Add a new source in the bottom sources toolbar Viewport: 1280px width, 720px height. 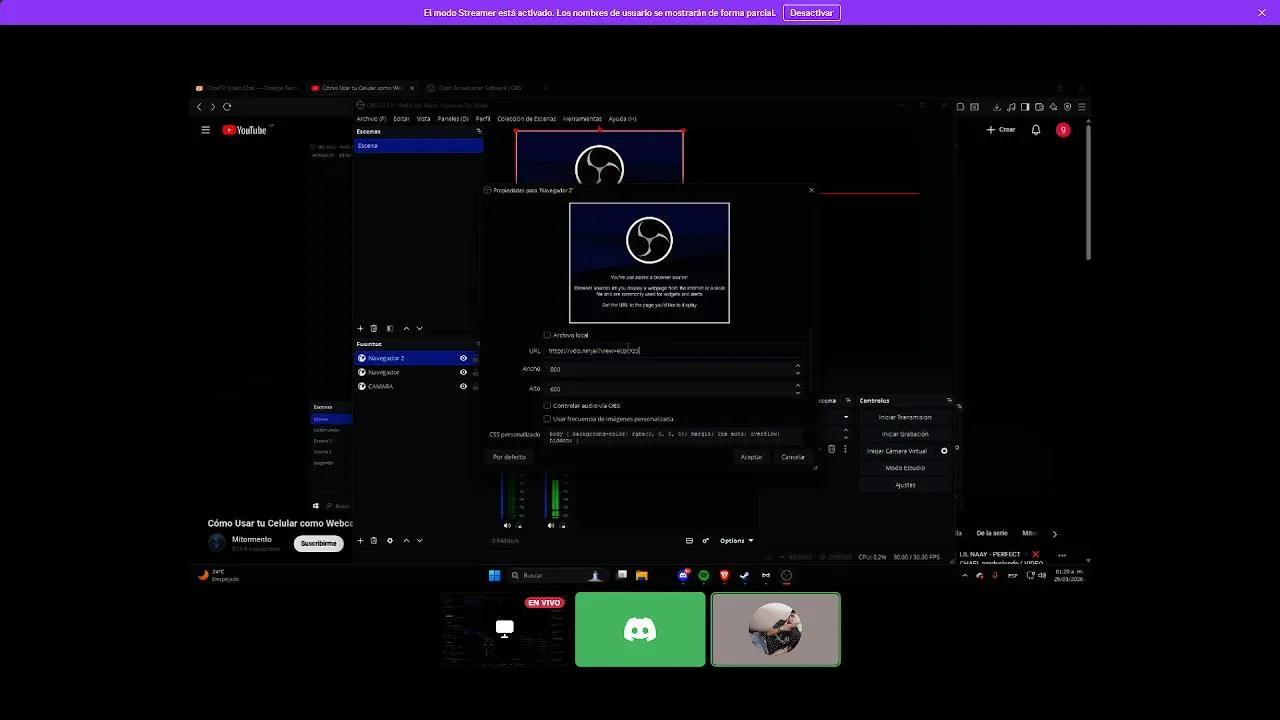(x=361, y=540)
